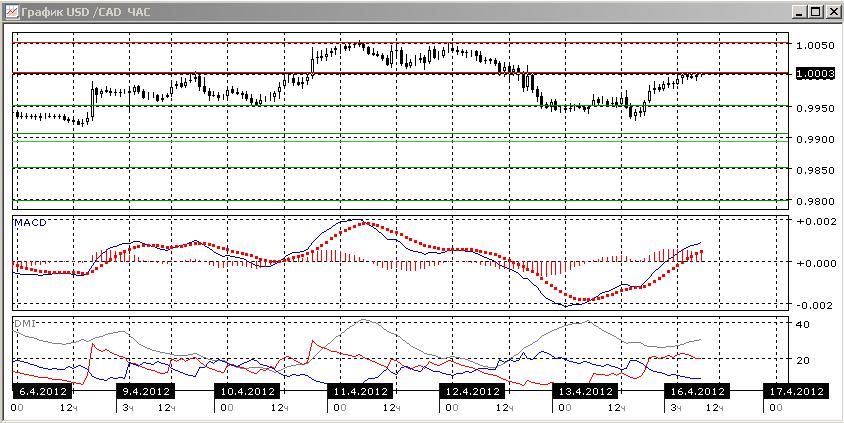Select the 13.4.2012 date marker

coord(586,391)
